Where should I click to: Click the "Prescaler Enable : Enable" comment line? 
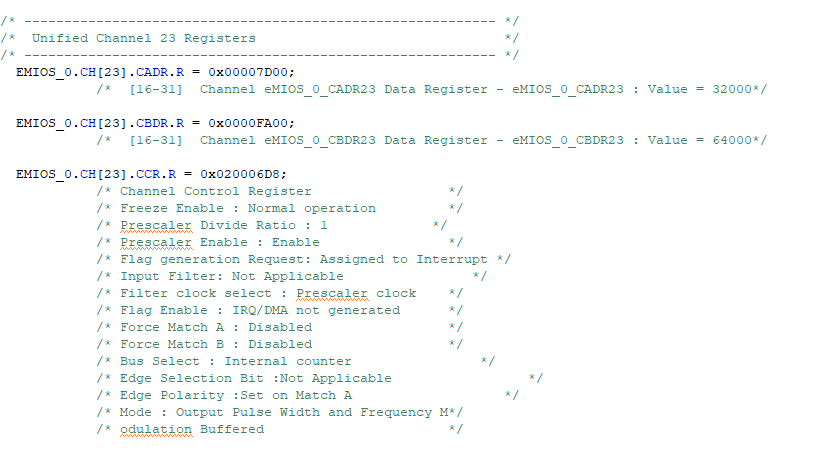click(219, 242)
